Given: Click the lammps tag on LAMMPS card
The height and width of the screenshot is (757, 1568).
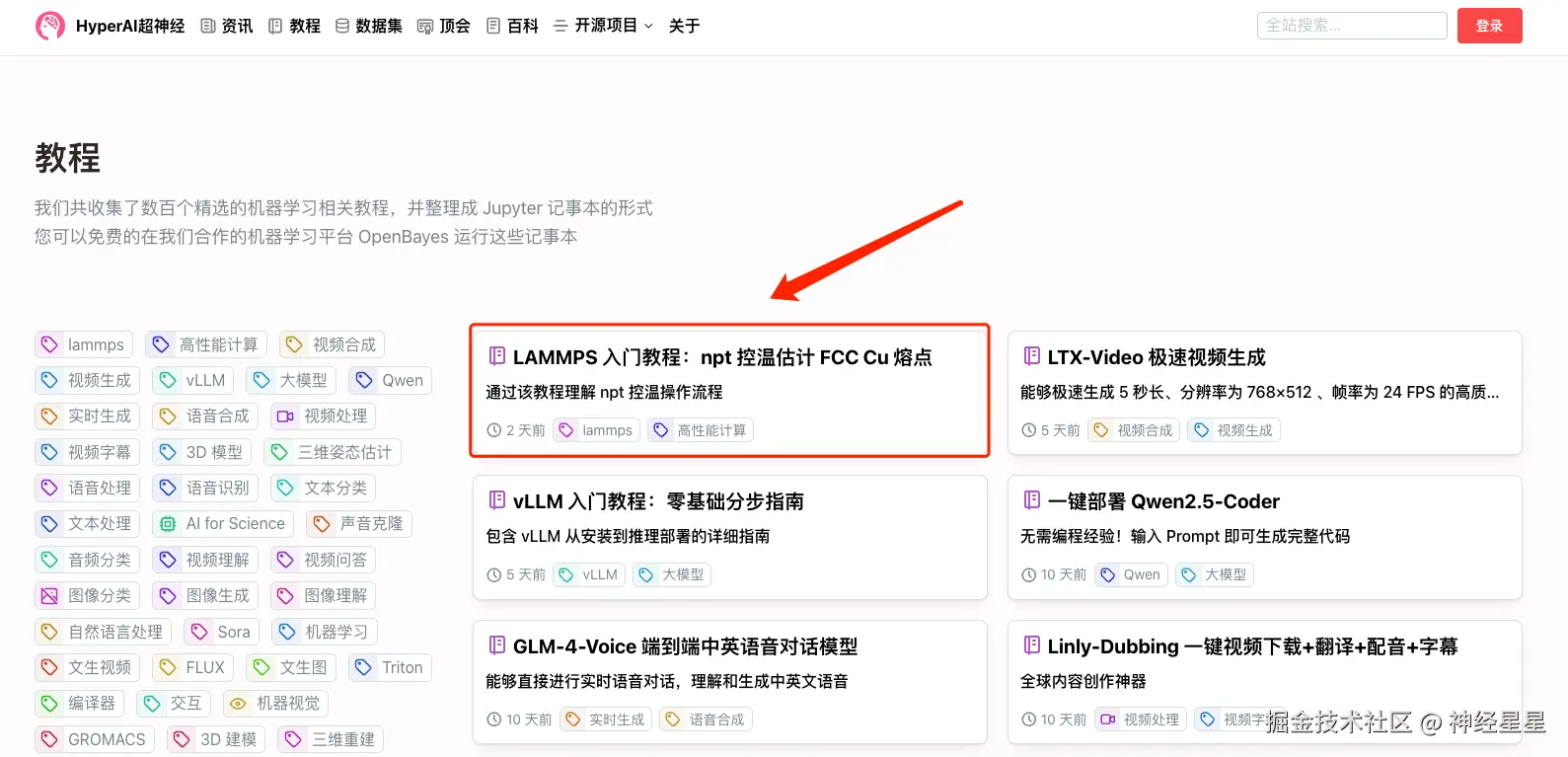Looking at the screenshot, I should (596, 430).
